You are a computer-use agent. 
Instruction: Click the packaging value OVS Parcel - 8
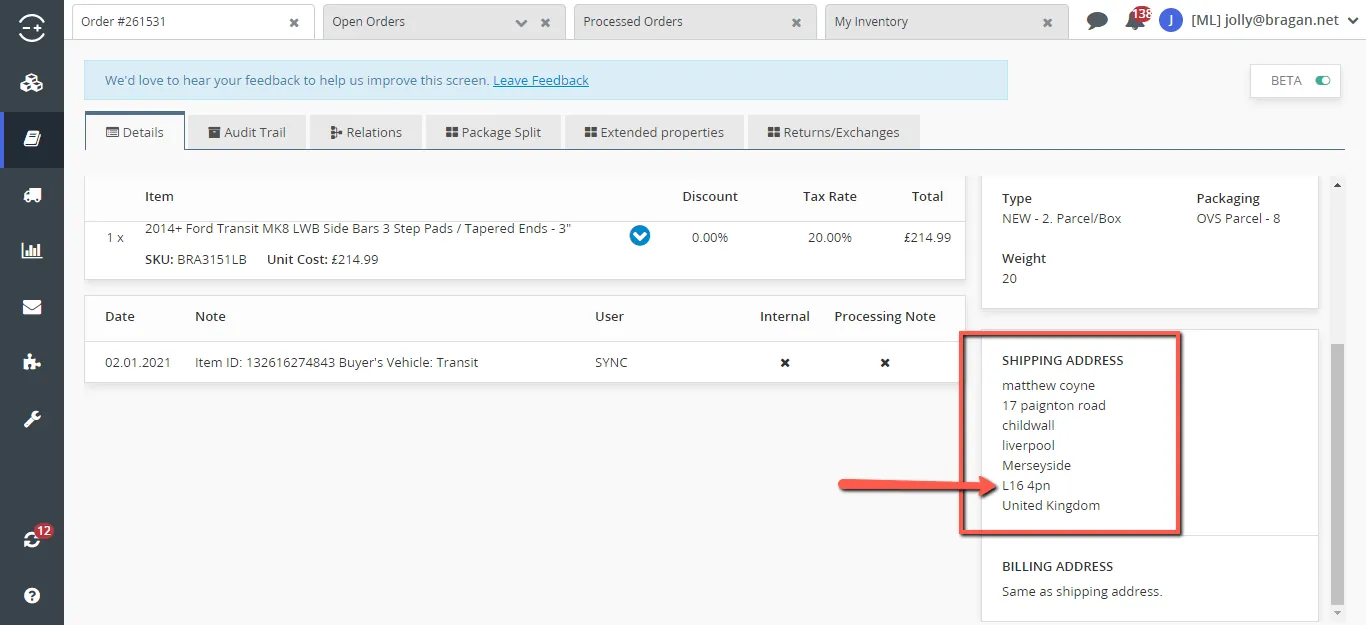pos(1238,218)
